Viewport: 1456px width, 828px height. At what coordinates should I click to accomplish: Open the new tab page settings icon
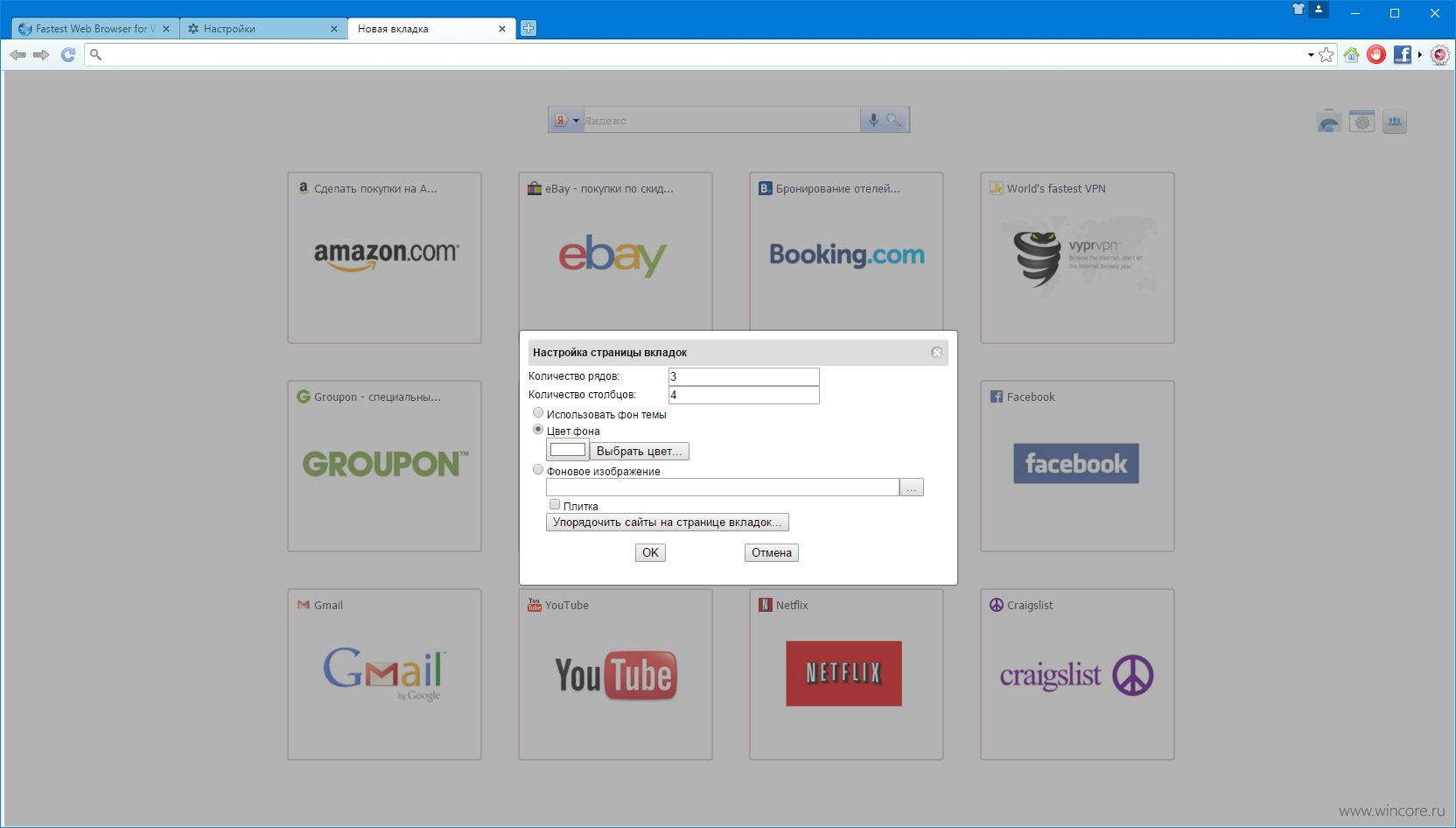pos(1361,122)
